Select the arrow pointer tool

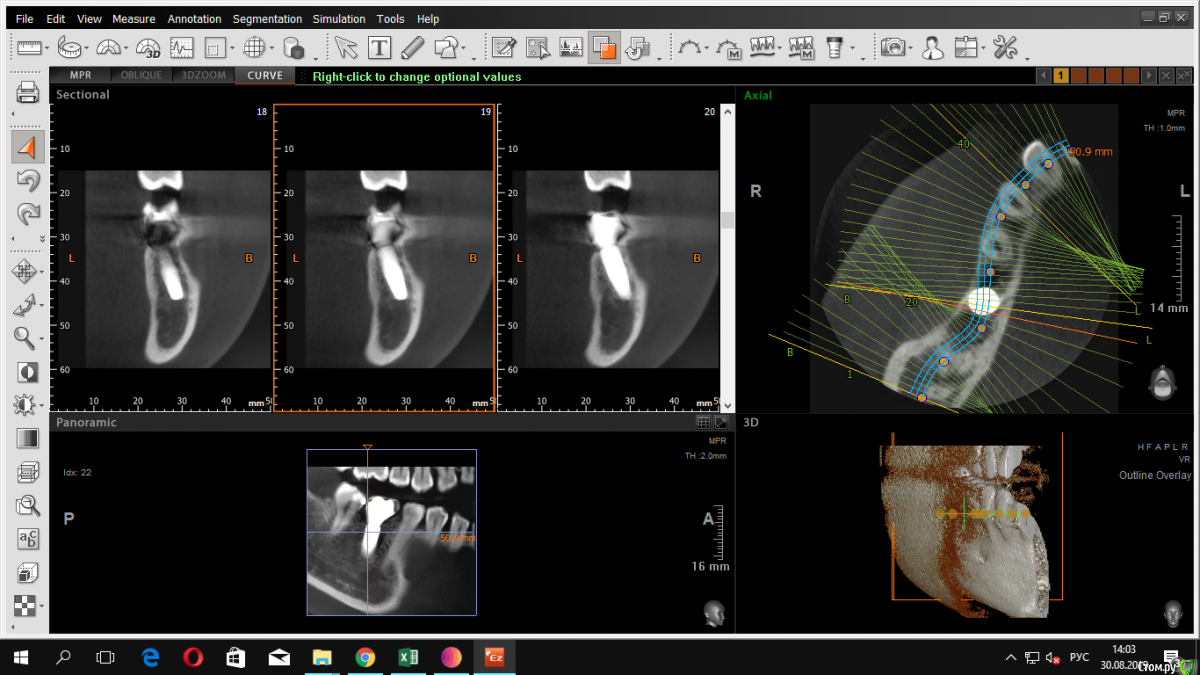pos(346,47)
